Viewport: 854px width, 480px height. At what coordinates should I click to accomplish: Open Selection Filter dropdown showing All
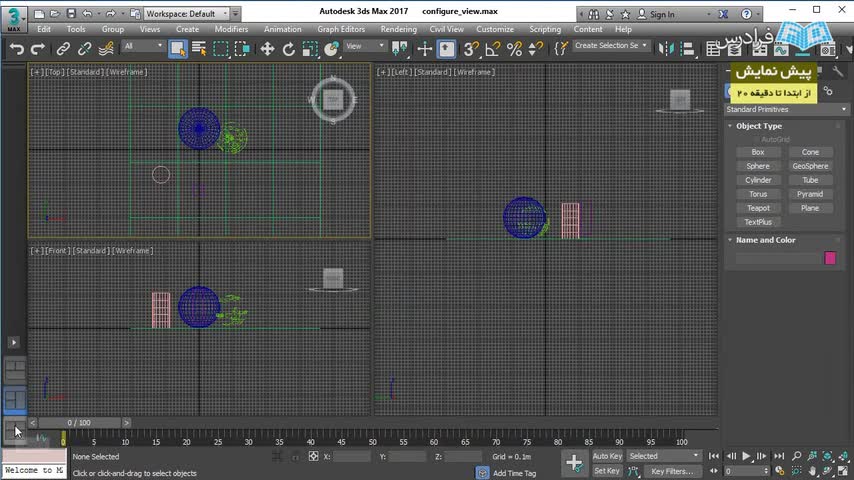(143, 46)
